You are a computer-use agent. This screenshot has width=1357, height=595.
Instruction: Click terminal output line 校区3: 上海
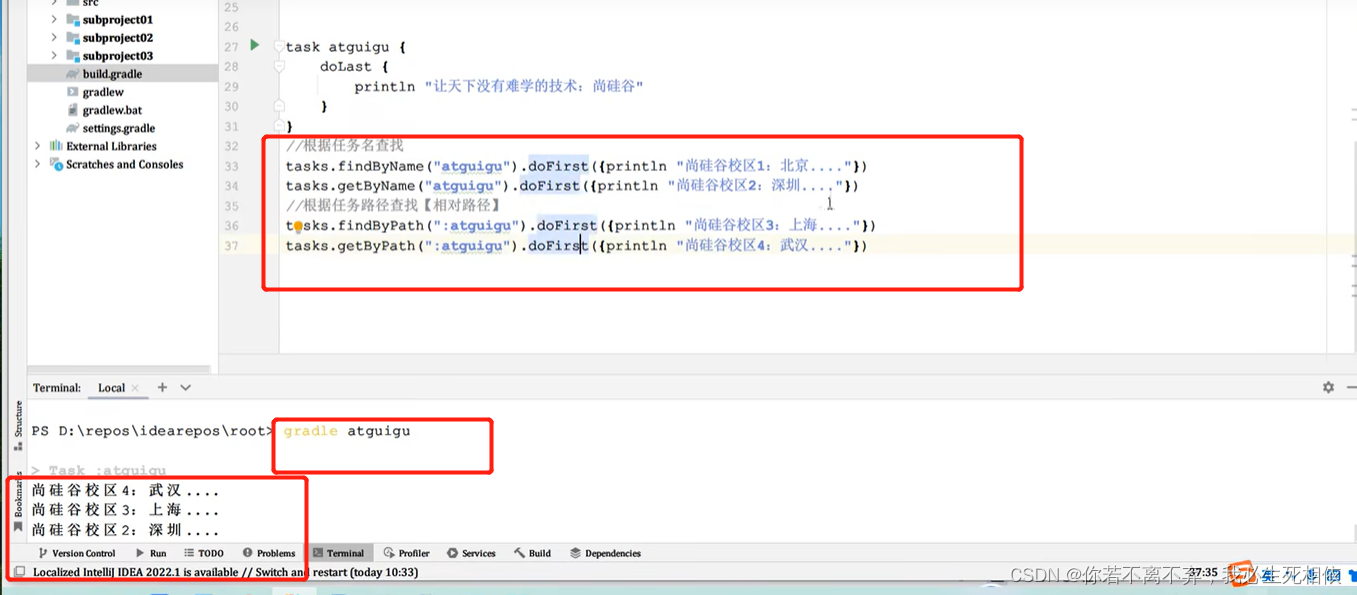pyautogui.click(x=125, y=510)
